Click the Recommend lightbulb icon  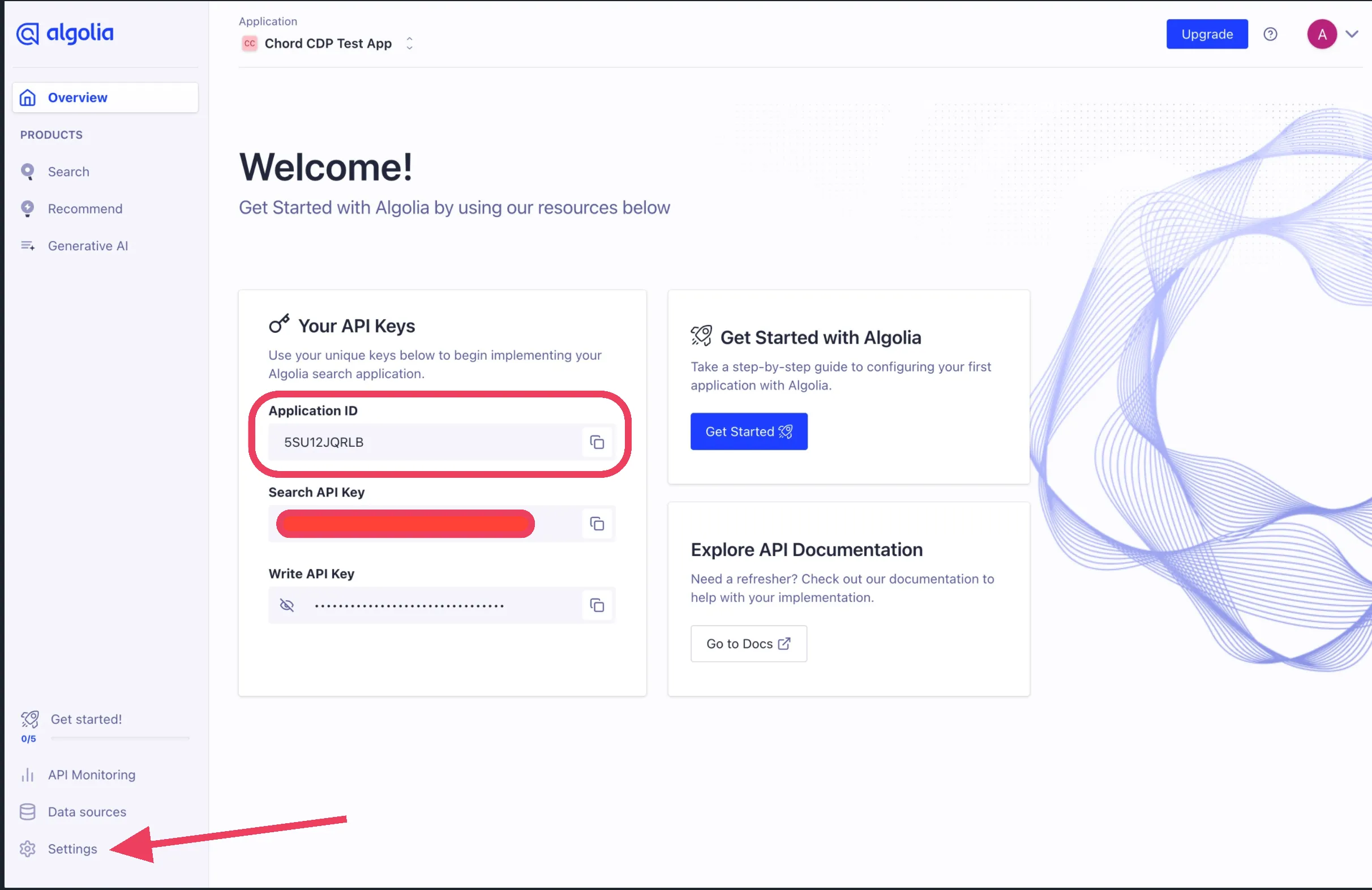(27, 209)
